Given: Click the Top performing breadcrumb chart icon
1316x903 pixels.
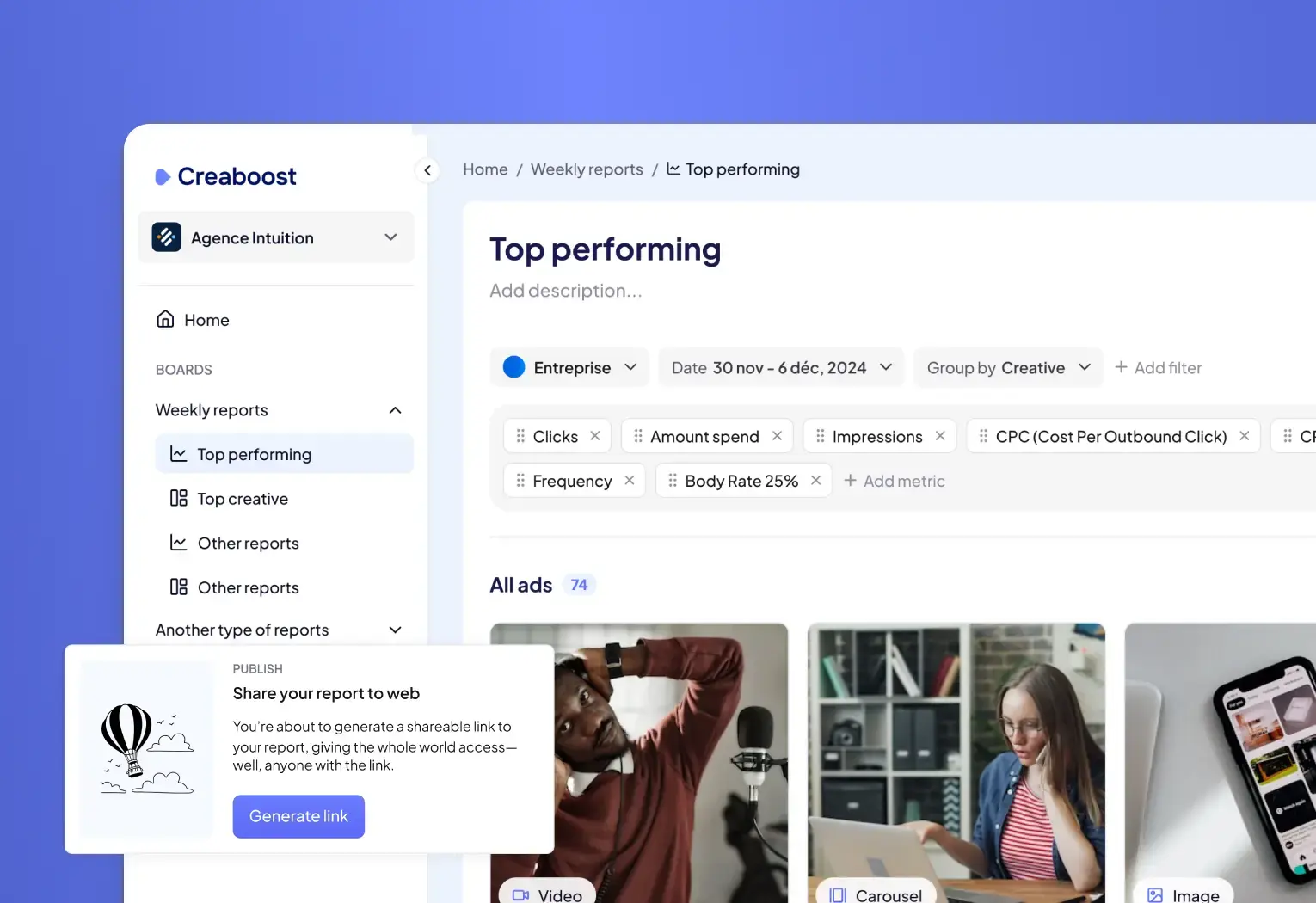Looking at the screenshot, I should tap(673, 169).
